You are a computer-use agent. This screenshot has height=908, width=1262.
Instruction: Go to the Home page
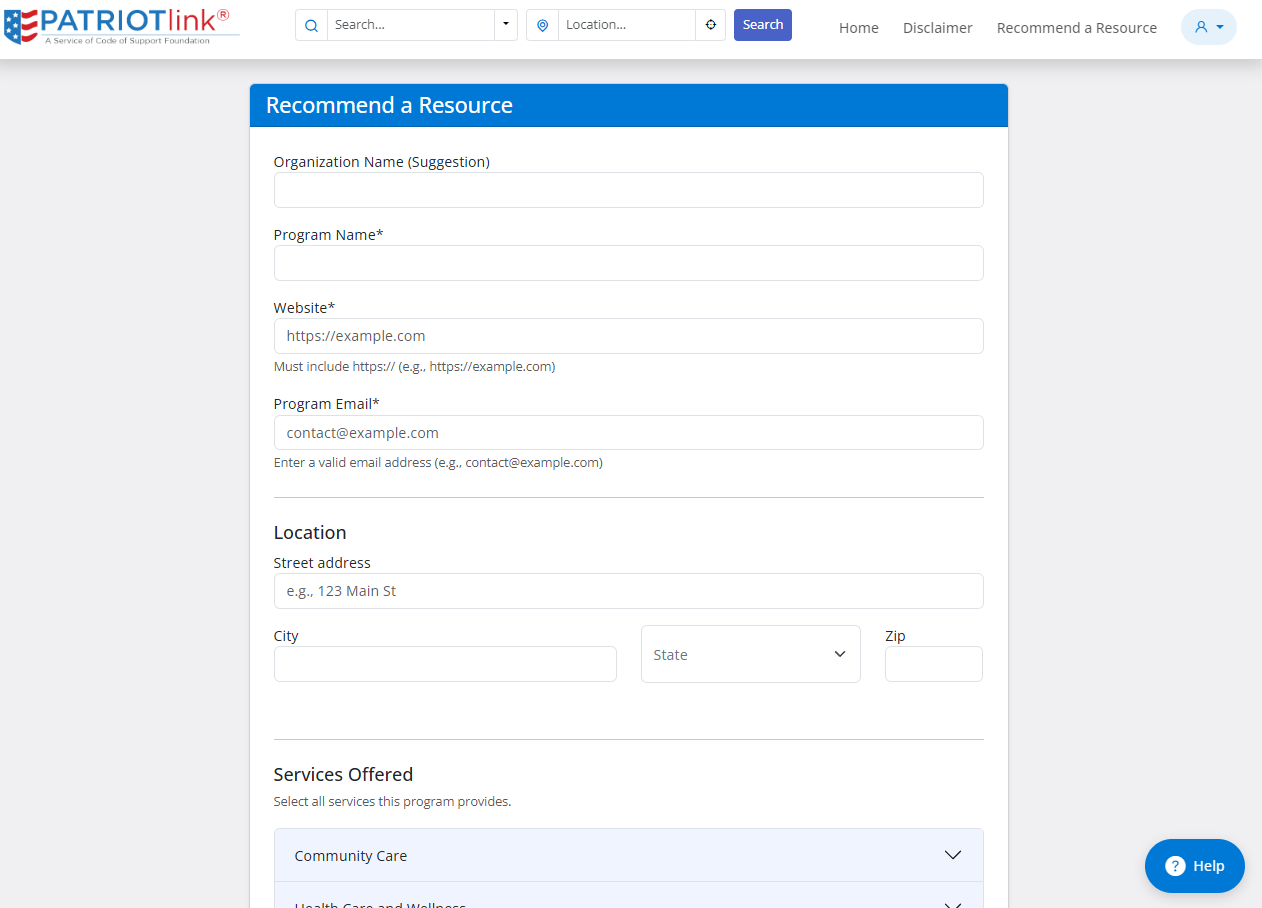coord(858,28)
